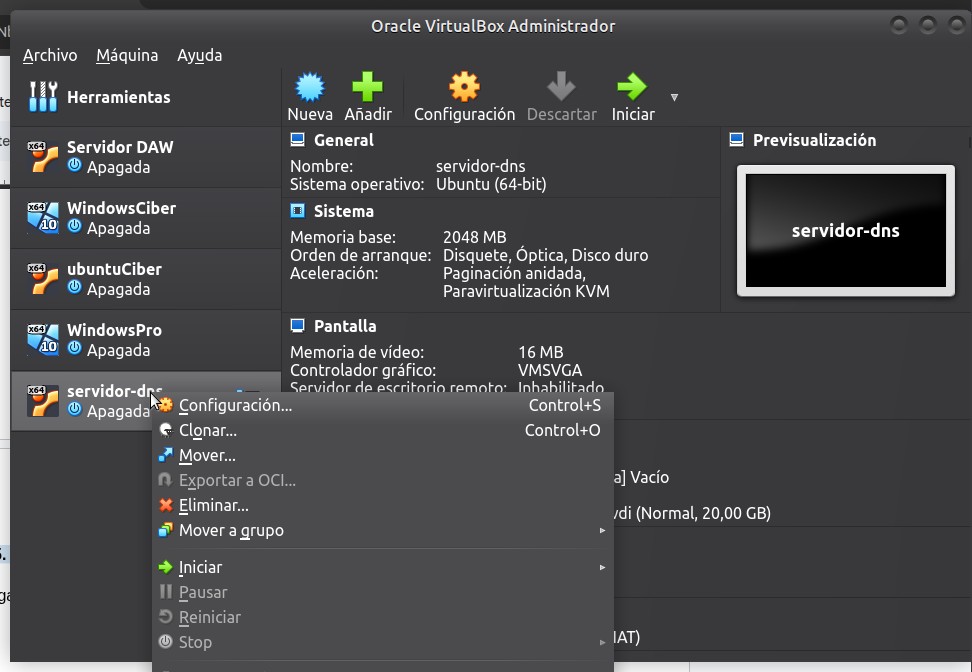Click the Pantalla section header
Screen dimensions: 972x672
pyautogui.click(x=344, y=326)
